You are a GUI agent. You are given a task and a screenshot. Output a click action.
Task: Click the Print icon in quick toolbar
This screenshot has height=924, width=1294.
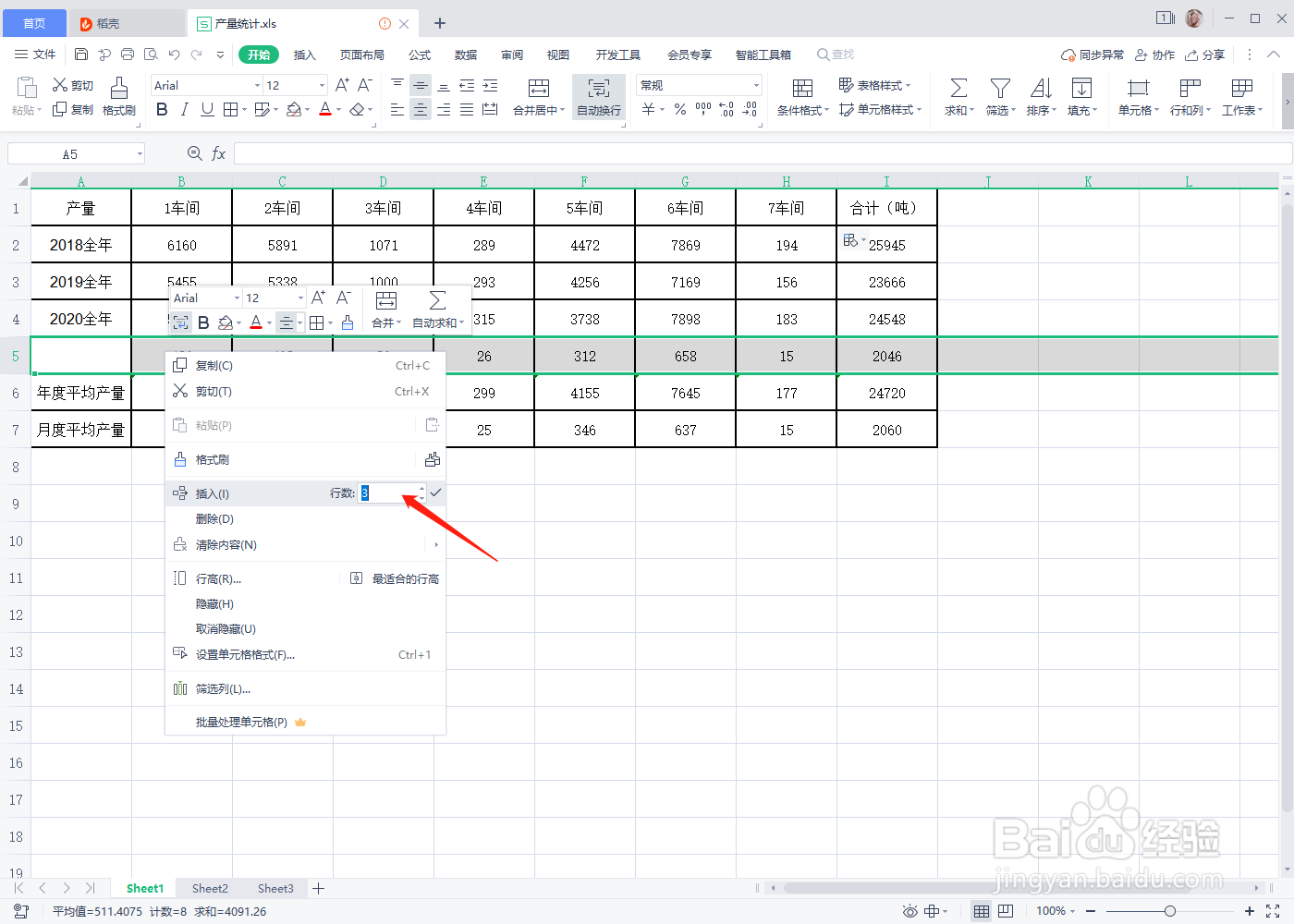(128, 55)
